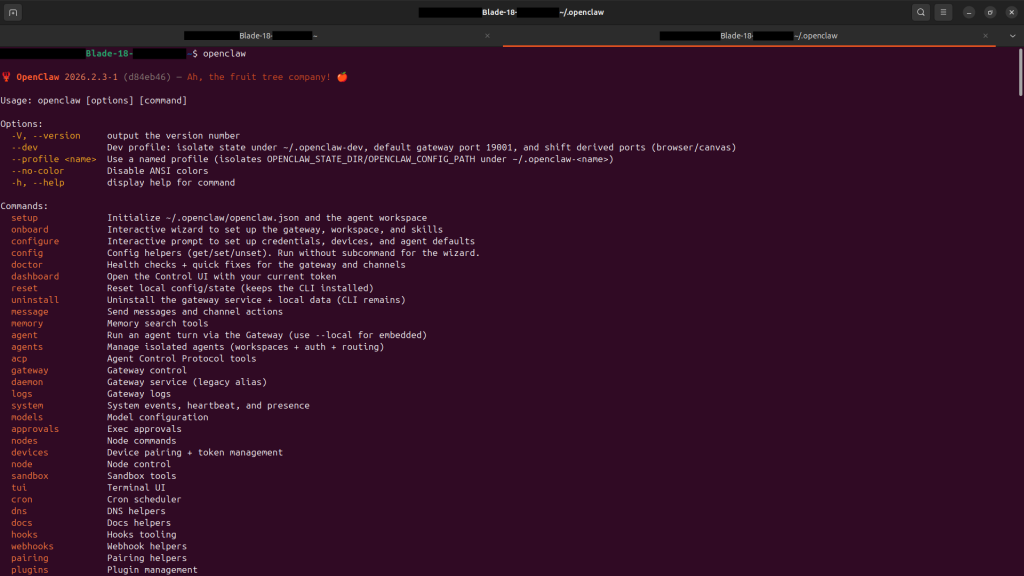Open the terminal search icon
The image size is (1024, 576).
920,12
